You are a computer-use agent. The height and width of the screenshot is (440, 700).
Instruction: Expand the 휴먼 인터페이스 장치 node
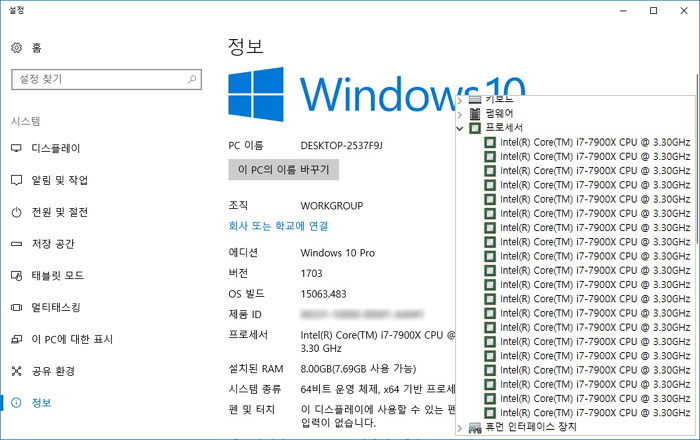460,428
